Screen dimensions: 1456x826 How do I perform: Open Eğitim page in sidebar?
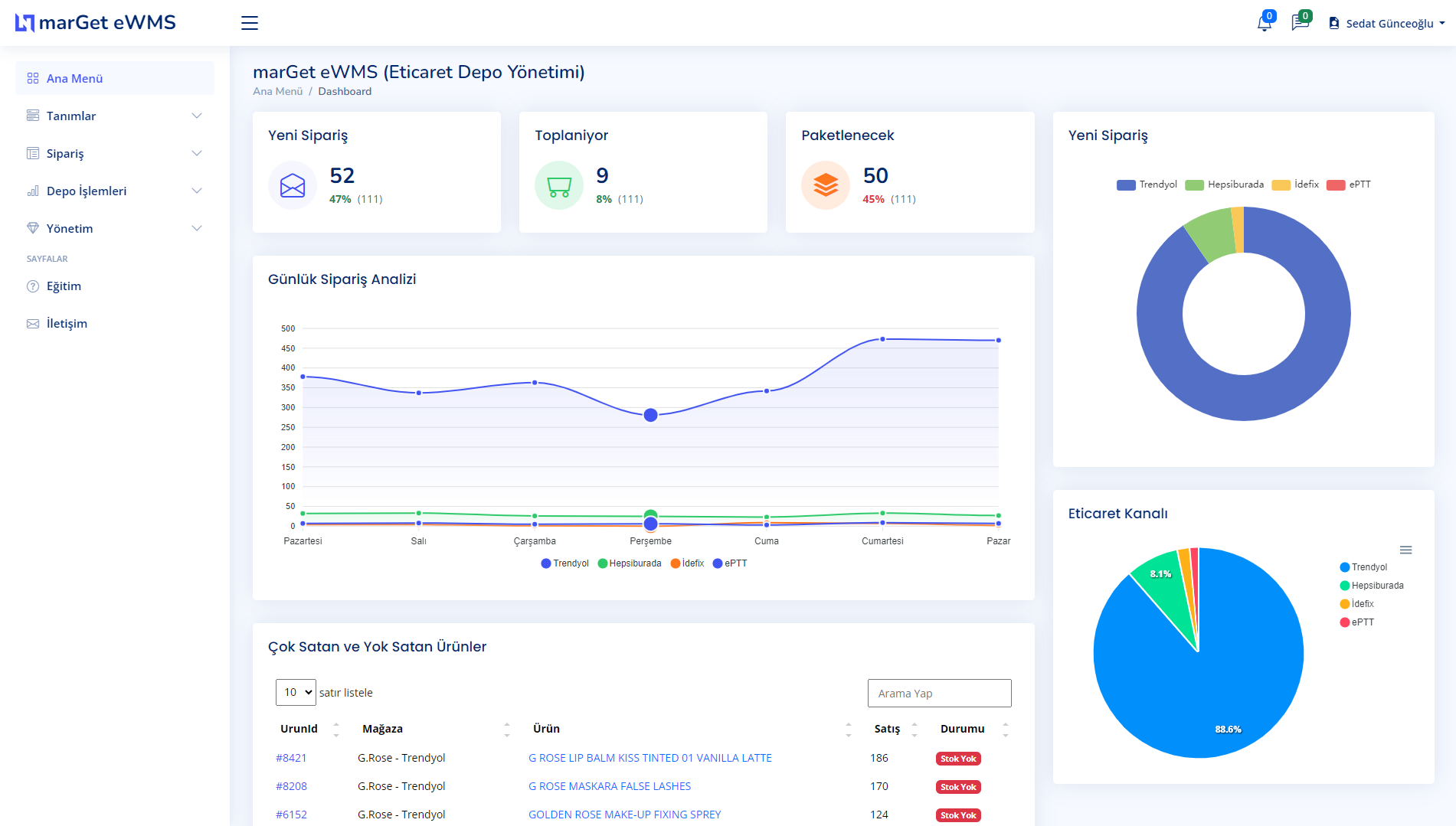115,286
